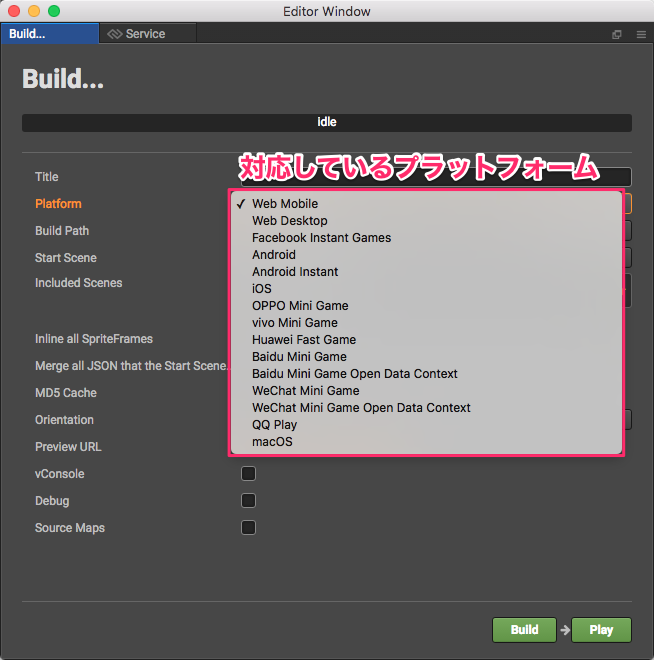Choose Web Desktop platform option
This screenshot has width=654, height=660.
tap(426, 221)
